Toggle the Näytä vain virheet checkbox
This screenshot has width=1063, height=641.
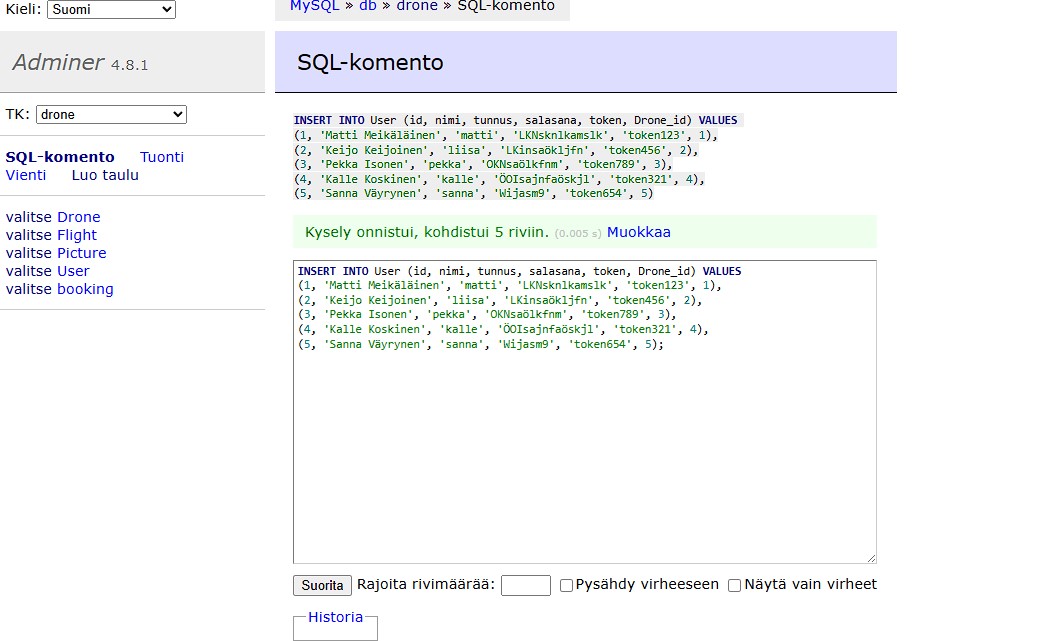734,585
